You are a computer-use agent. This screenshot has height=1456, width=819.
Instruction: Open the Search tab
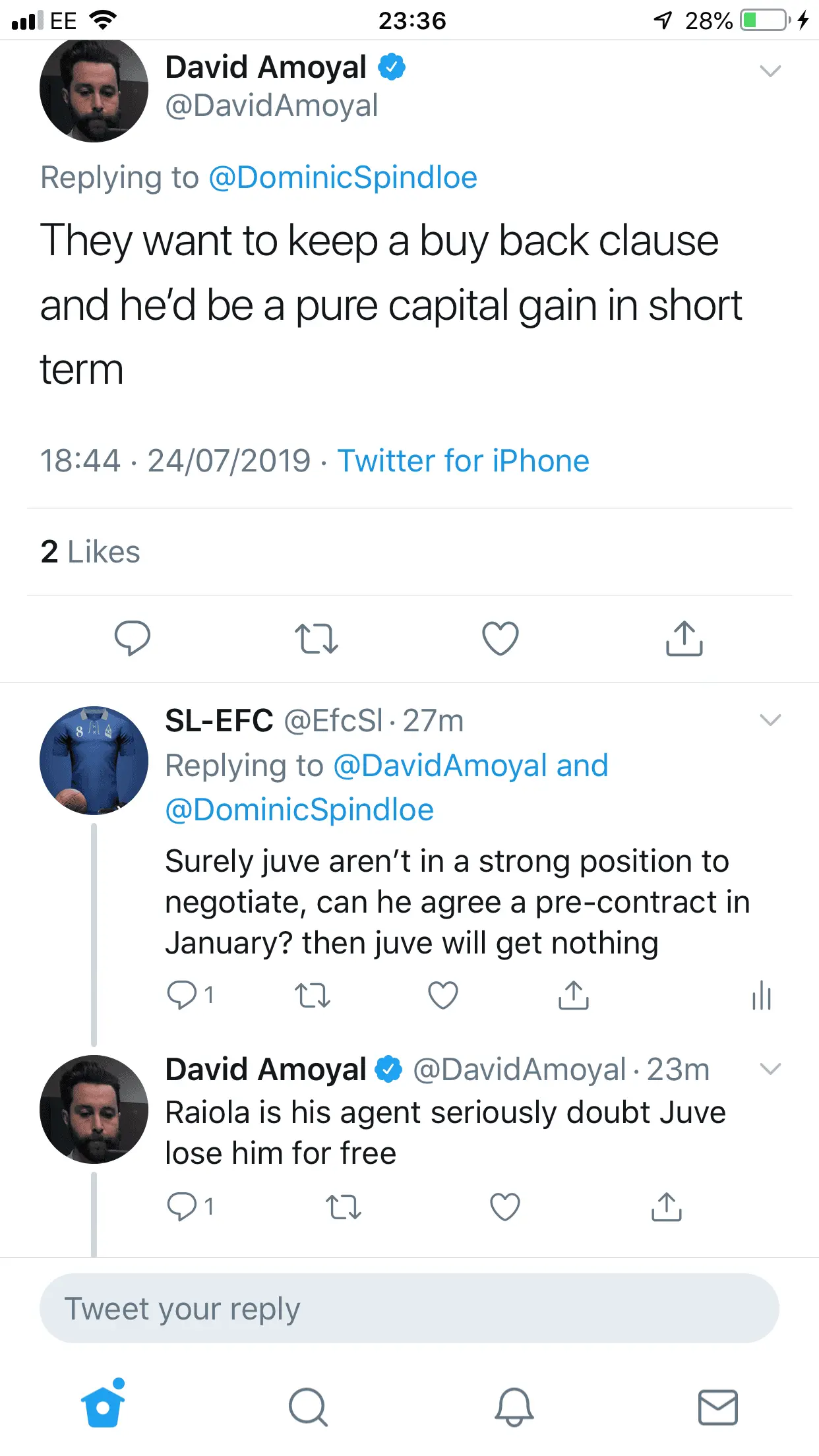pyautogui.click(x=308, y=1407)
